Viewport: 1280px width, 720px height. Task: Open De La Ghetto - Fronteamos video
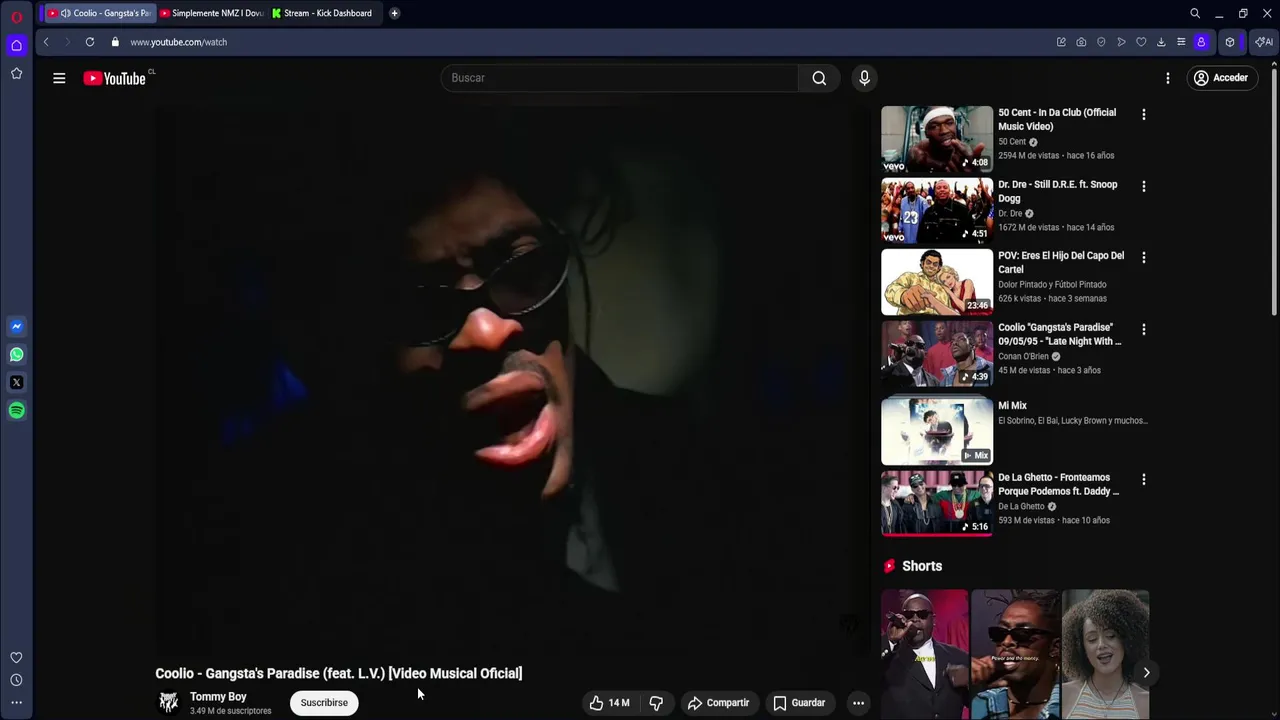pyautogui.click(x=937, y=504)
